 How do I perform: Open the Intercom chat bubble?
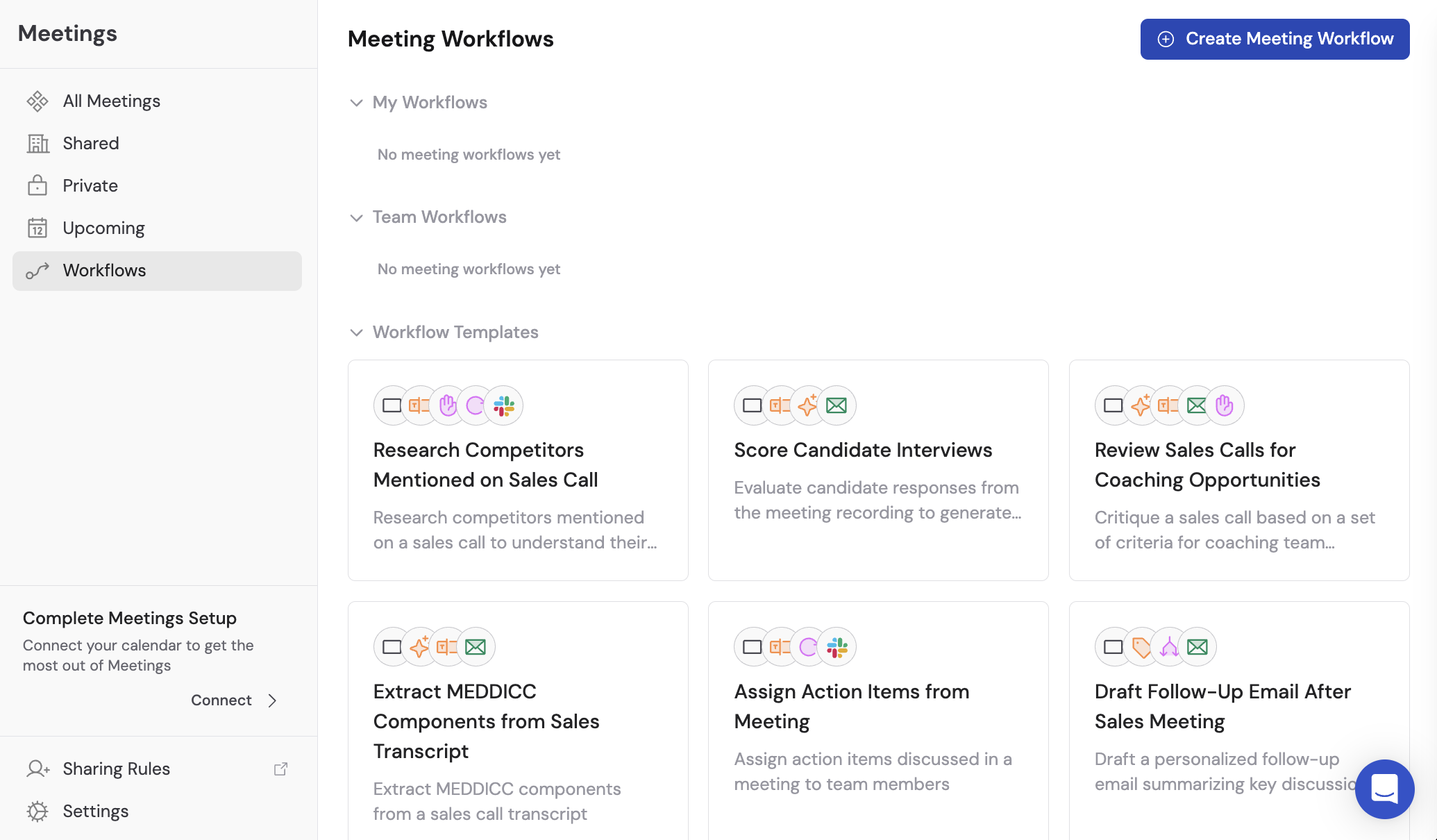1384,789
